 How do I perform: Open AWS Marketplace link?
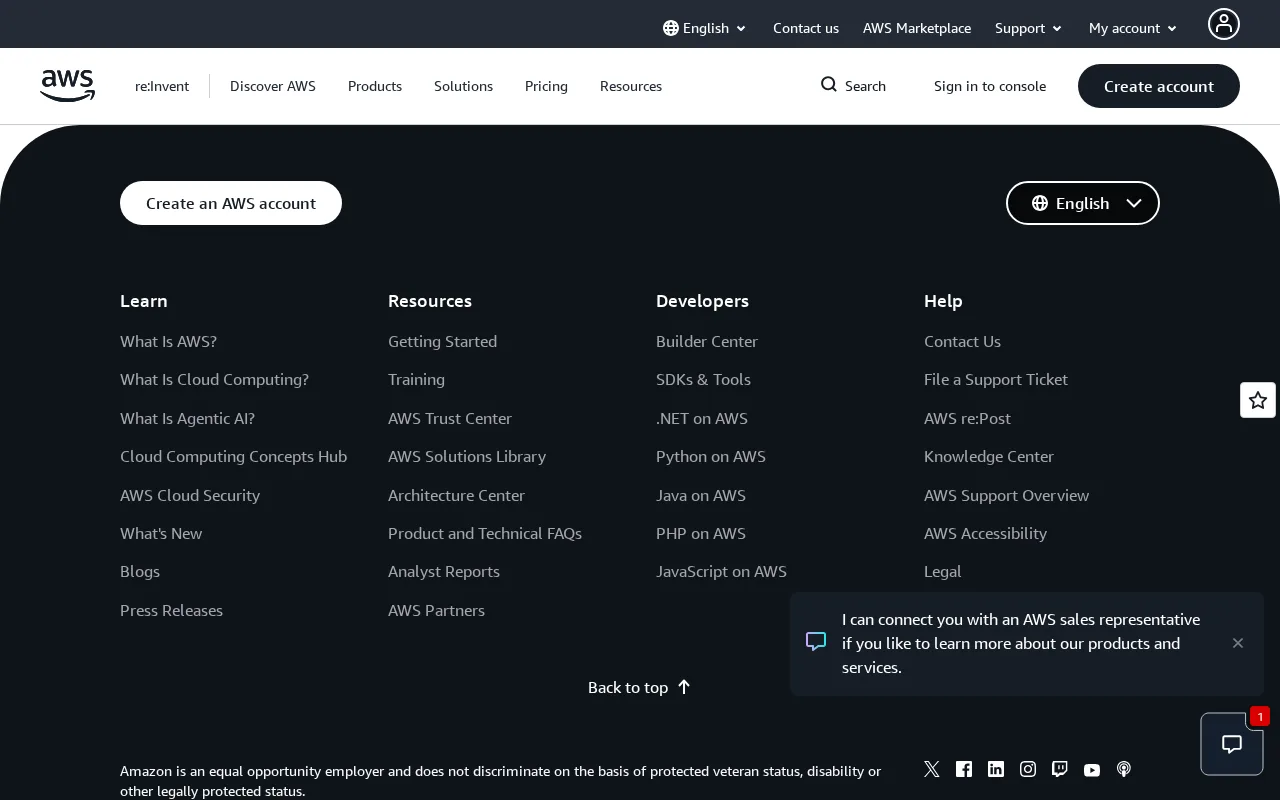(917, 28)
